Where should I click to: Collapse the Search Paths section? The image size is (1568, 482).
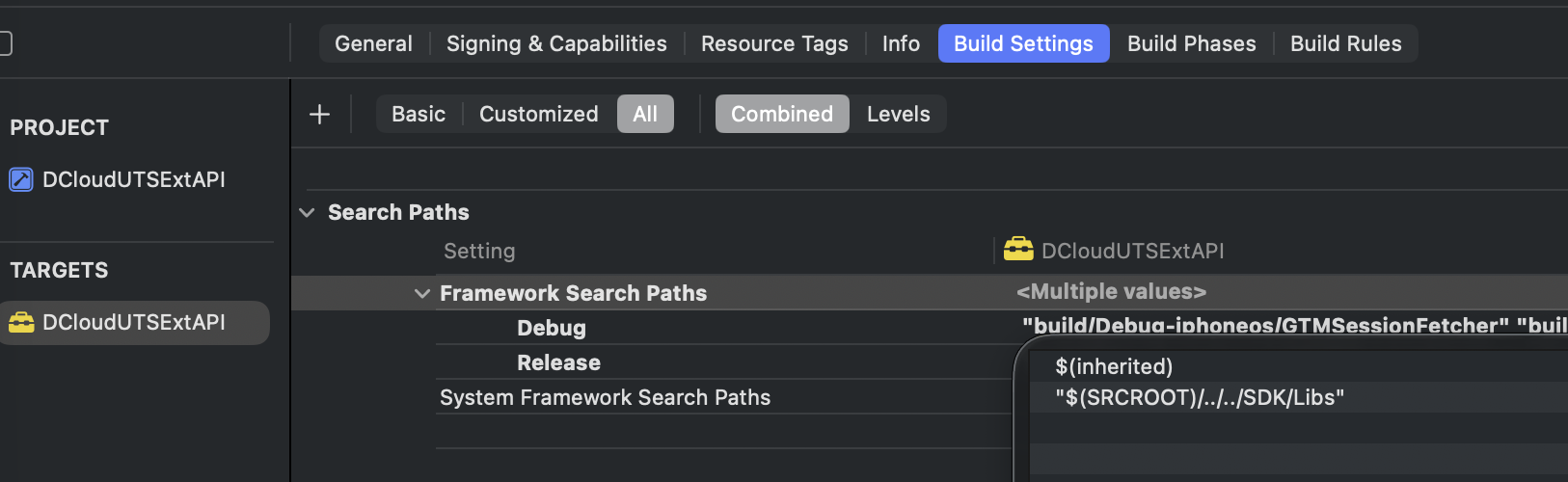307,212
